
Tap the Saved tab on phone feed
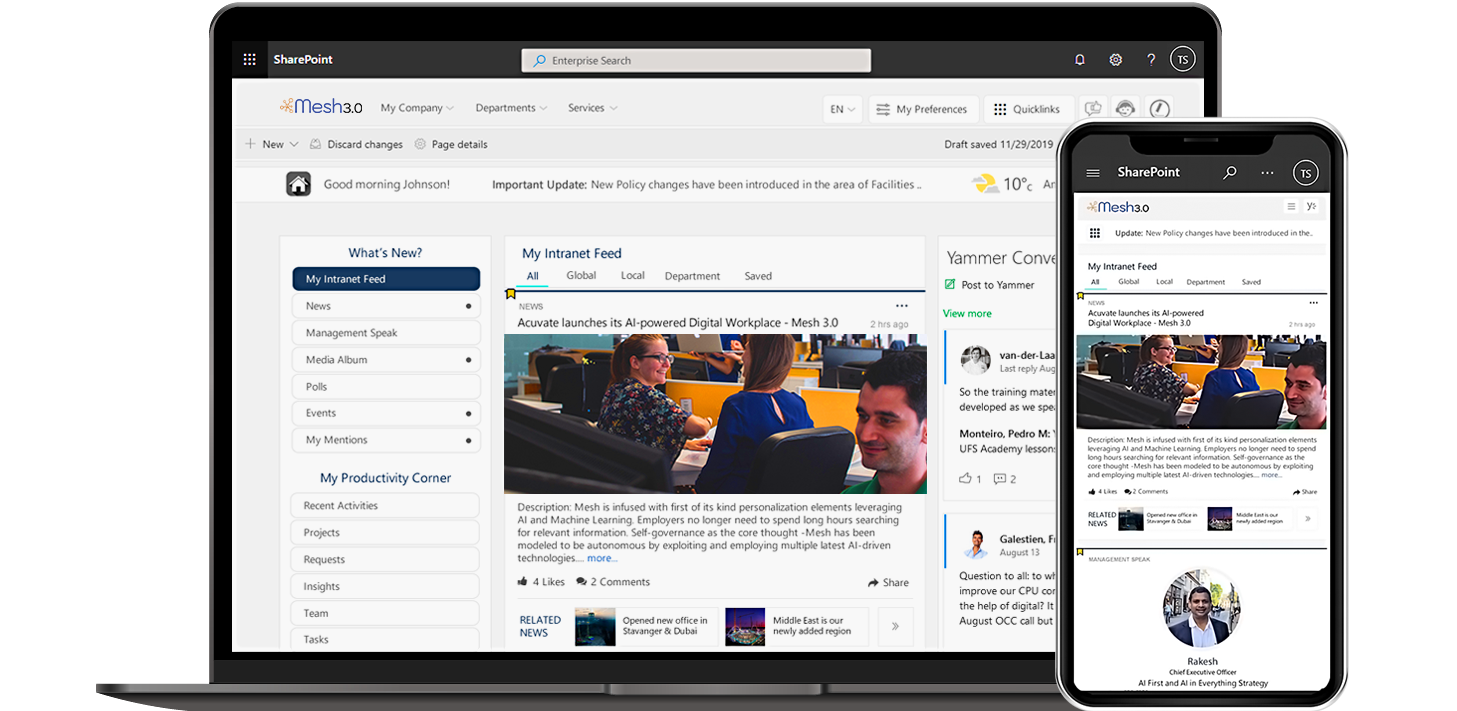click(x=1251, y=282)
